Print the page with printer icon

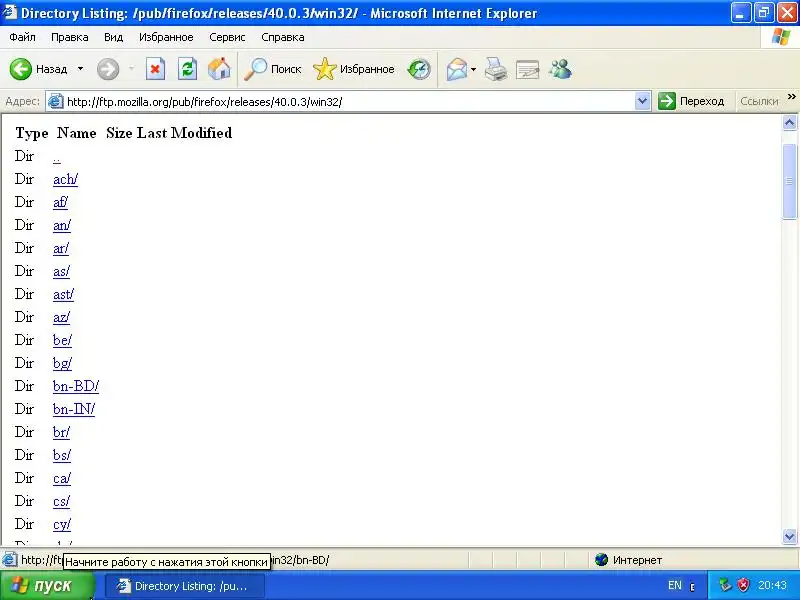click(x=495, y=69)
